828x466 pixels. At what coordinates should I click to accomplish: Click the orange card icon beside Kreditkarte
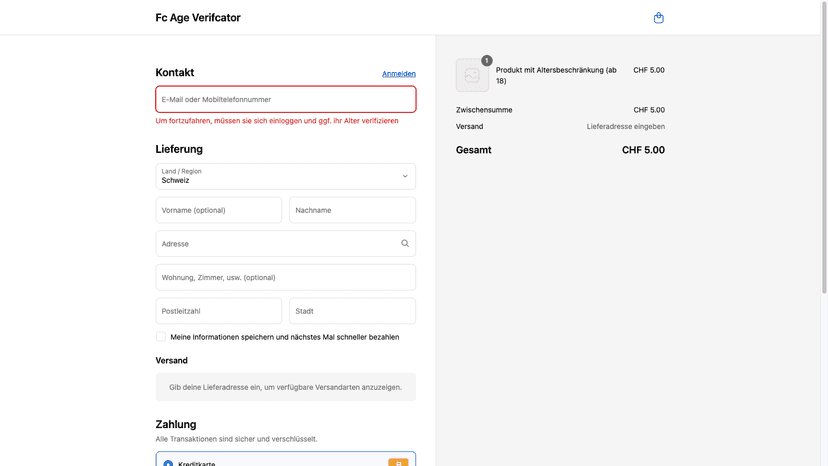[398, 462]
